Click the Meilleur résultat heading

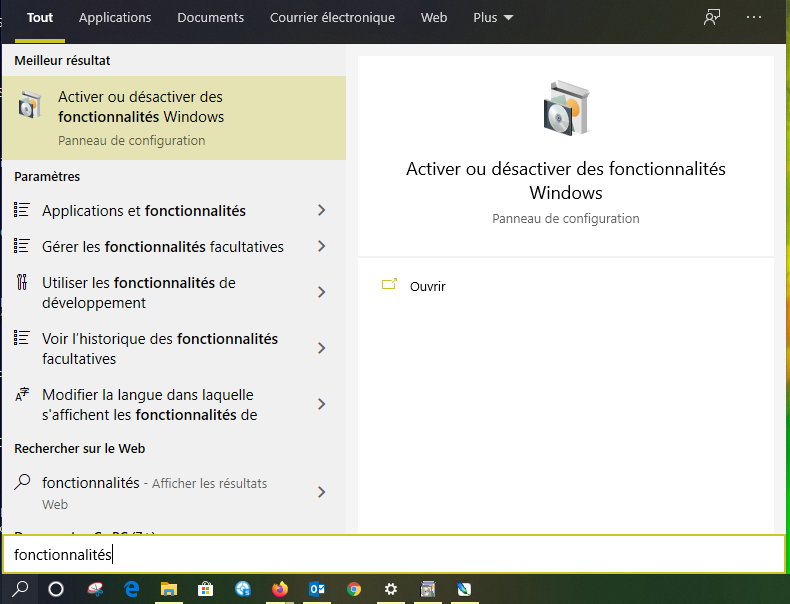click(62, 60)
